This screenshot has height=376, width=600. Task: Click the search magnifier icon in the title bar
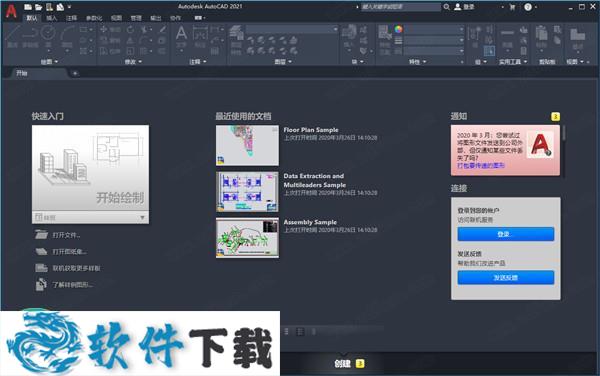[447, 7]
